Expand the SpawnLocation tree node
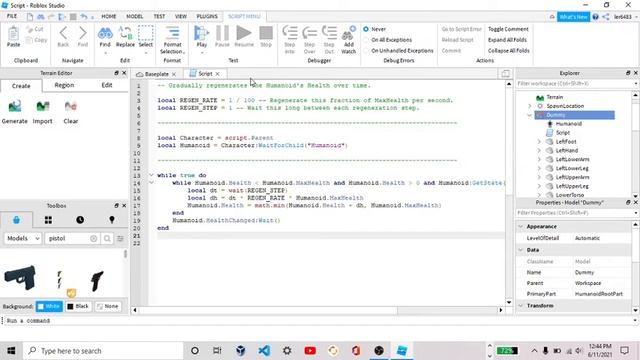Image resolution: width=640 pixels, height=360 pixels. tap(530, 106)
